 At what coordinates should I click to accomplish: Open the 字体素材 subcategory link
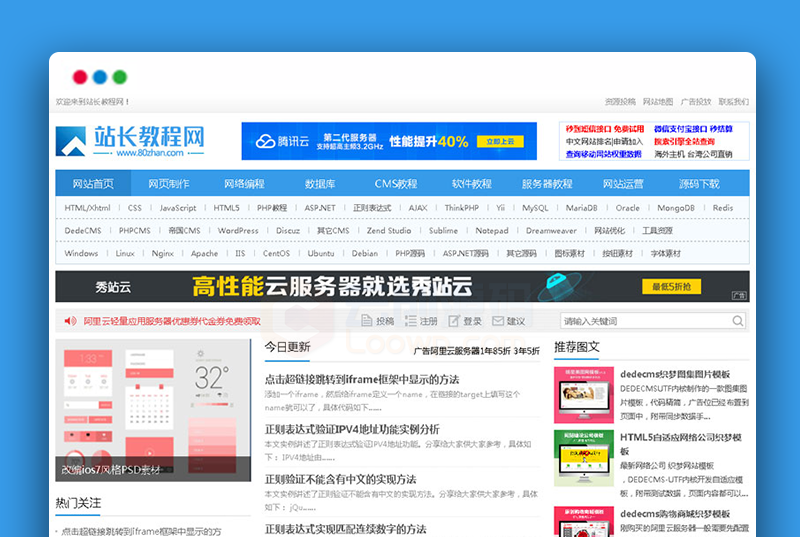(x=665, y=253)
